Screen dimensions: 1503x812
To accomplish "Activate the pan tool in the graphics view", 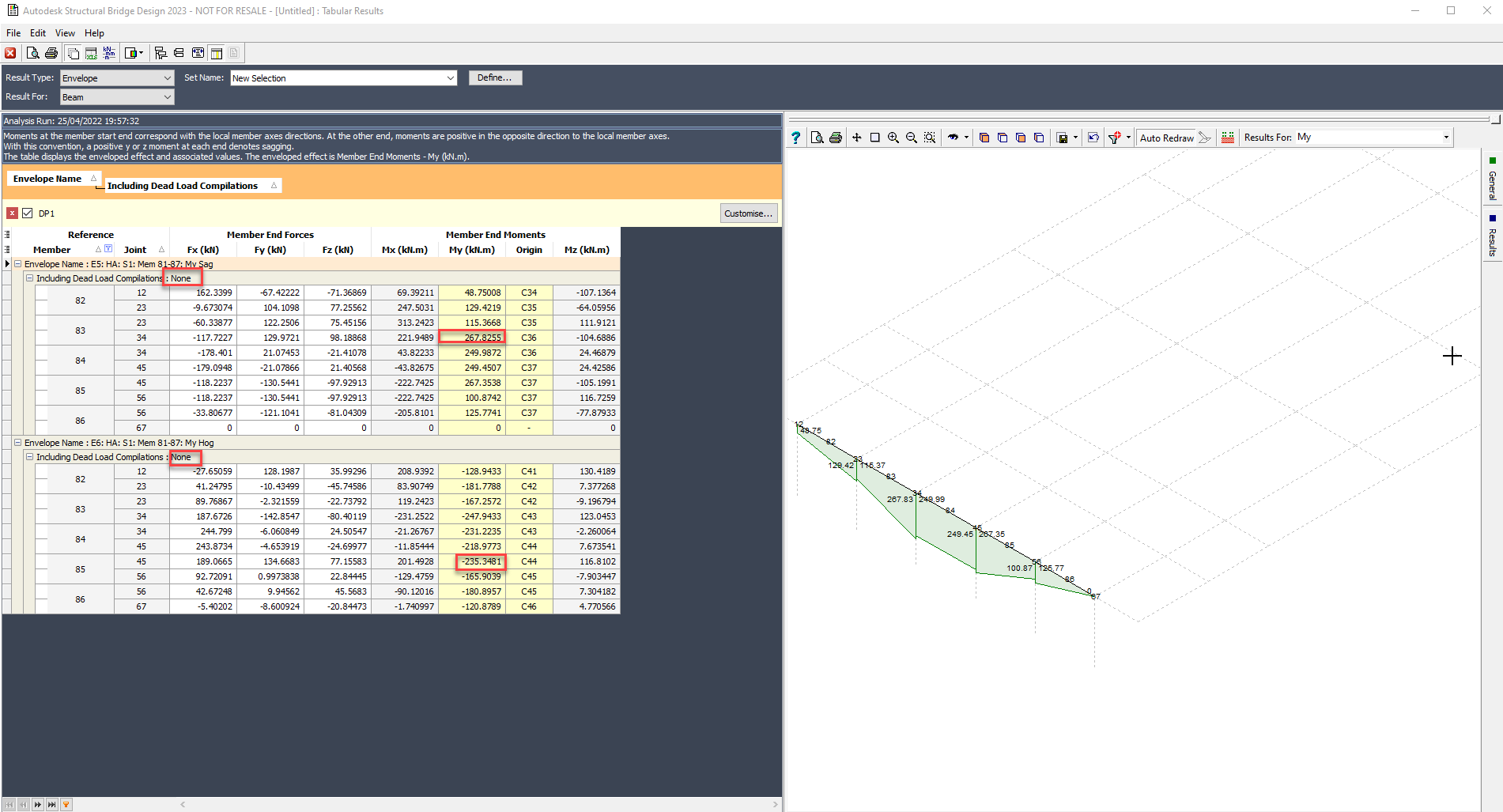I will coord(857,137).
